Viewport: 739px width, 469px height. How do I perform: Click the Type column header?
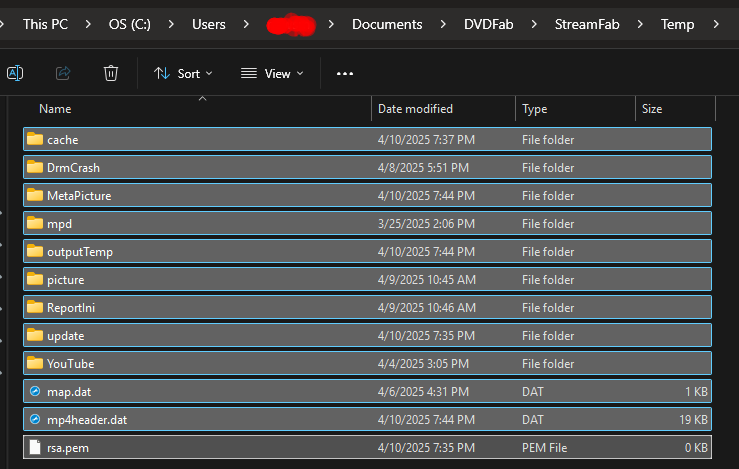(x=535, y=108)
